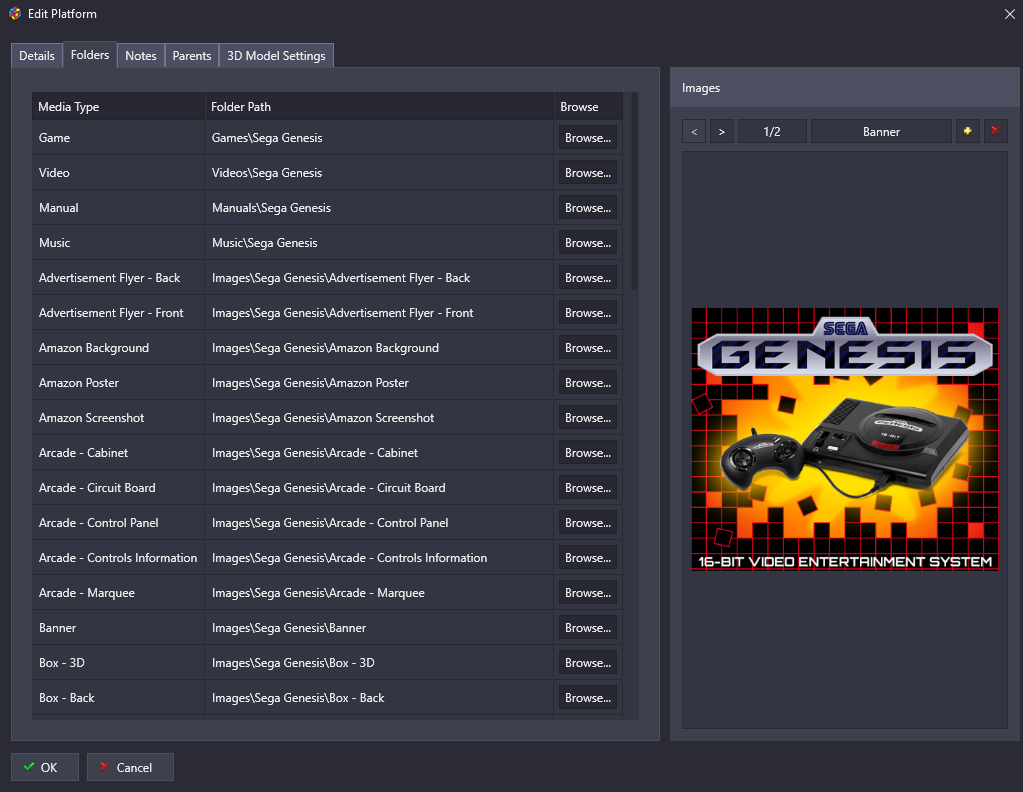Viewport: 1023px width, 792px height.
Task: Select the Game media type cell
Action: (118, 138)
